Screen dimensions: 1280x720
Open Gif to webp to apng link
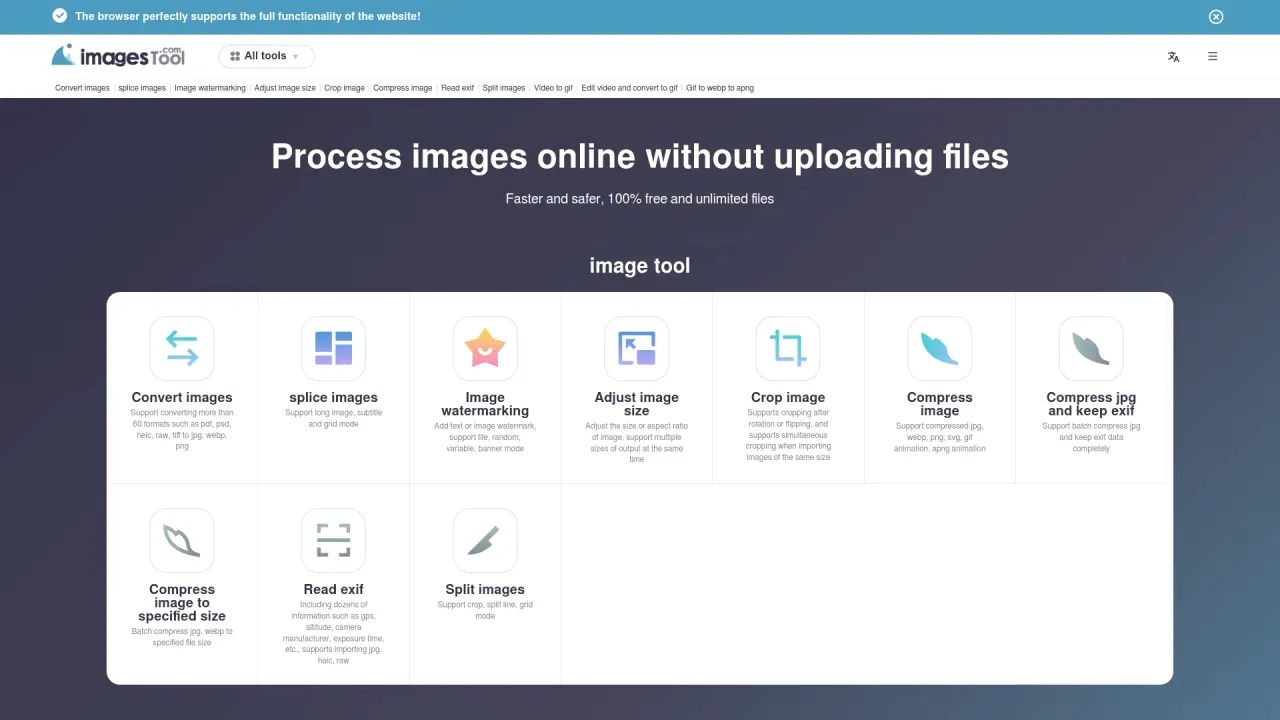click(720, 88)
